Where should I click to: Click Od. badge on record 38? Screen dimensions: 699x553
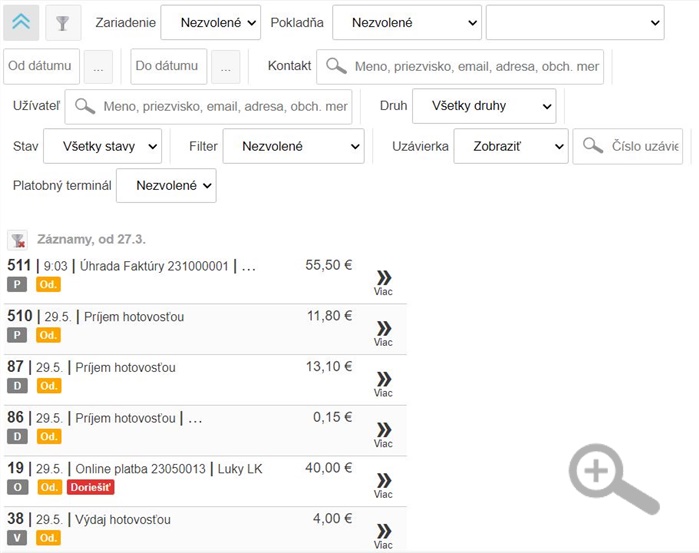[48, 538]
